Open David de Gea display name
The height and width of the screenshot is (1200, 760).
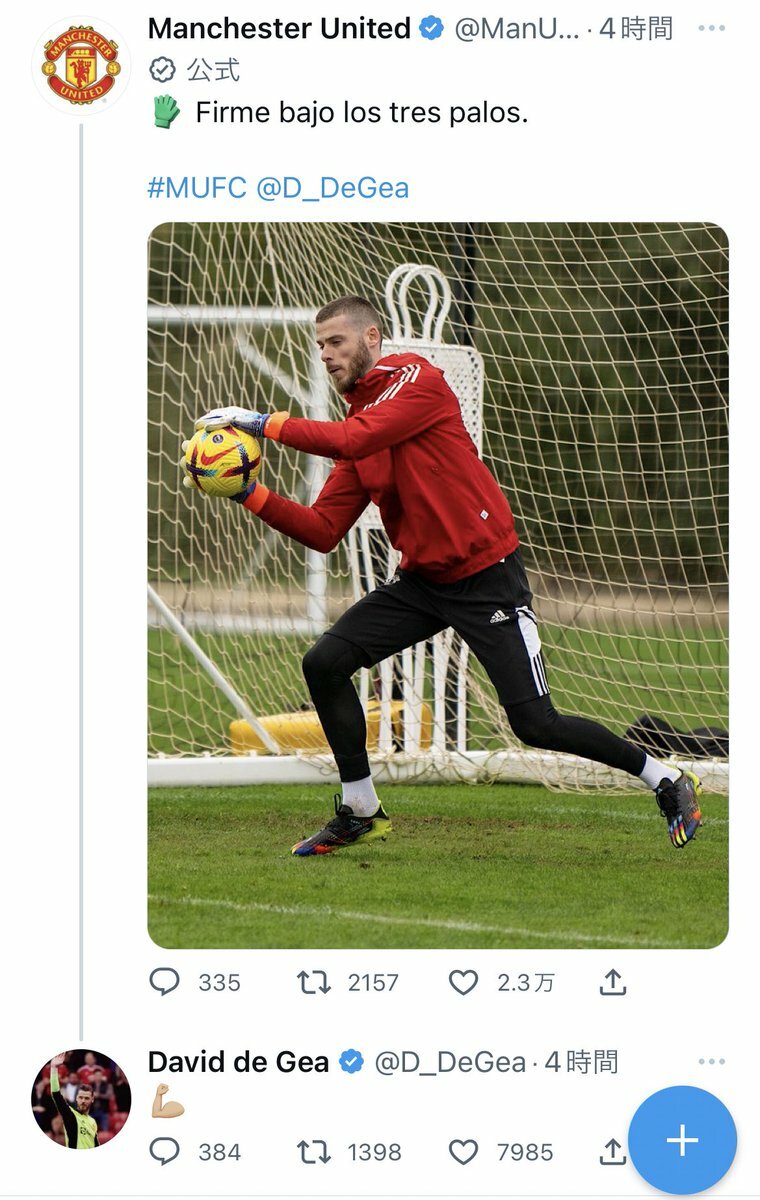pyautogui.click(x=238, y=1062)
